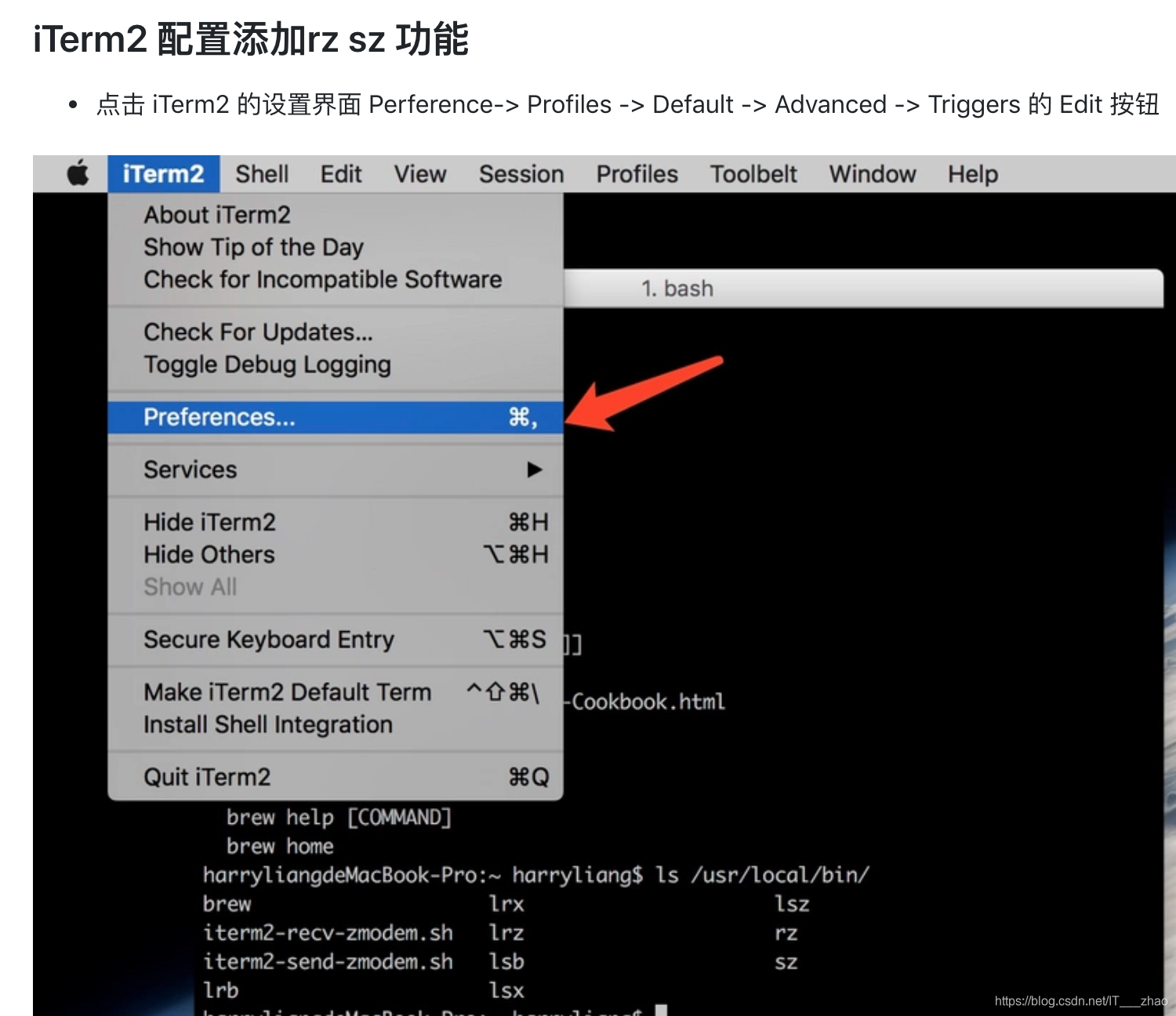Open the Window menu
The image size is (1176, 1016).
[x=873, y=174]
